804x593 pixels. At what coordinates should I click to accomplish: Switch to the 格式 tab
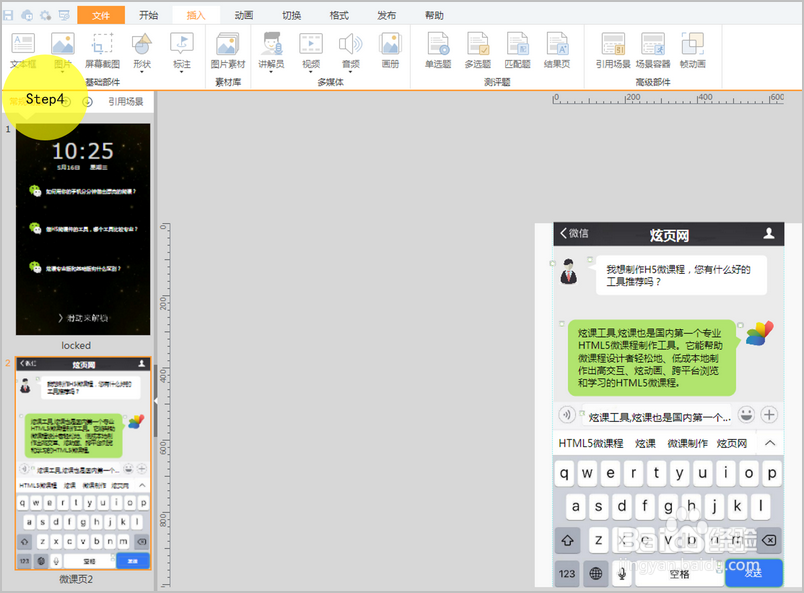click(339, 15)
